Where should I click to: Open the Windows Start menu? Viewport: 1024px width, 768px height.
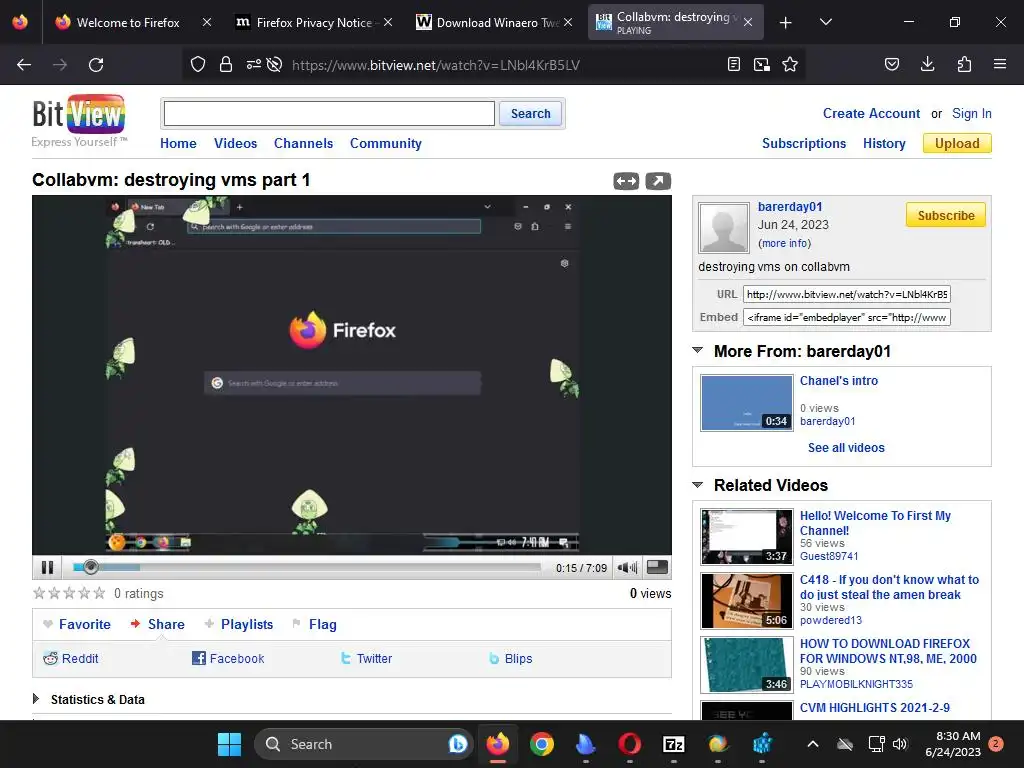[229, 744]
